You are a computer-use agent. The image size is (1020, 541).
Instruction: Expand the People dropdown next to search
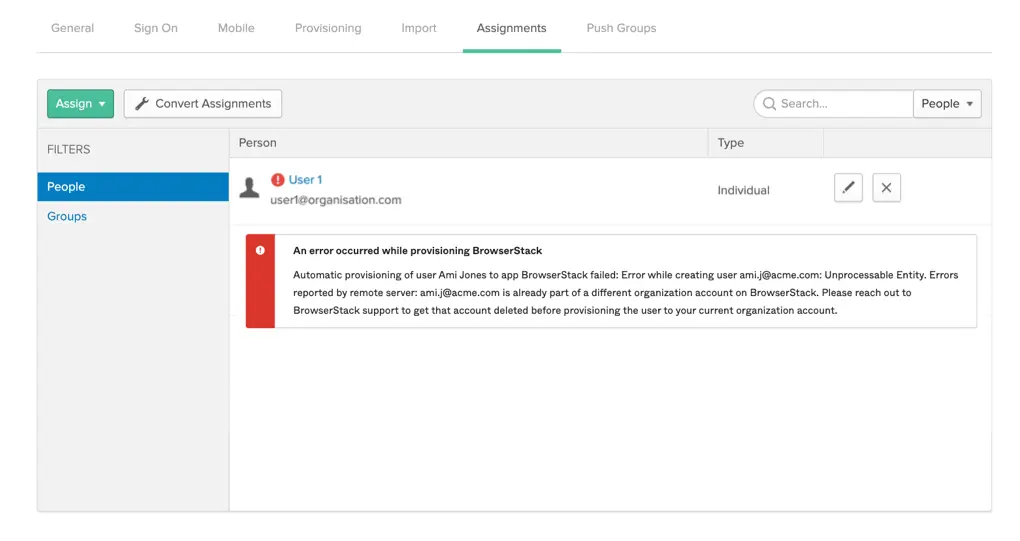point(946,104)
